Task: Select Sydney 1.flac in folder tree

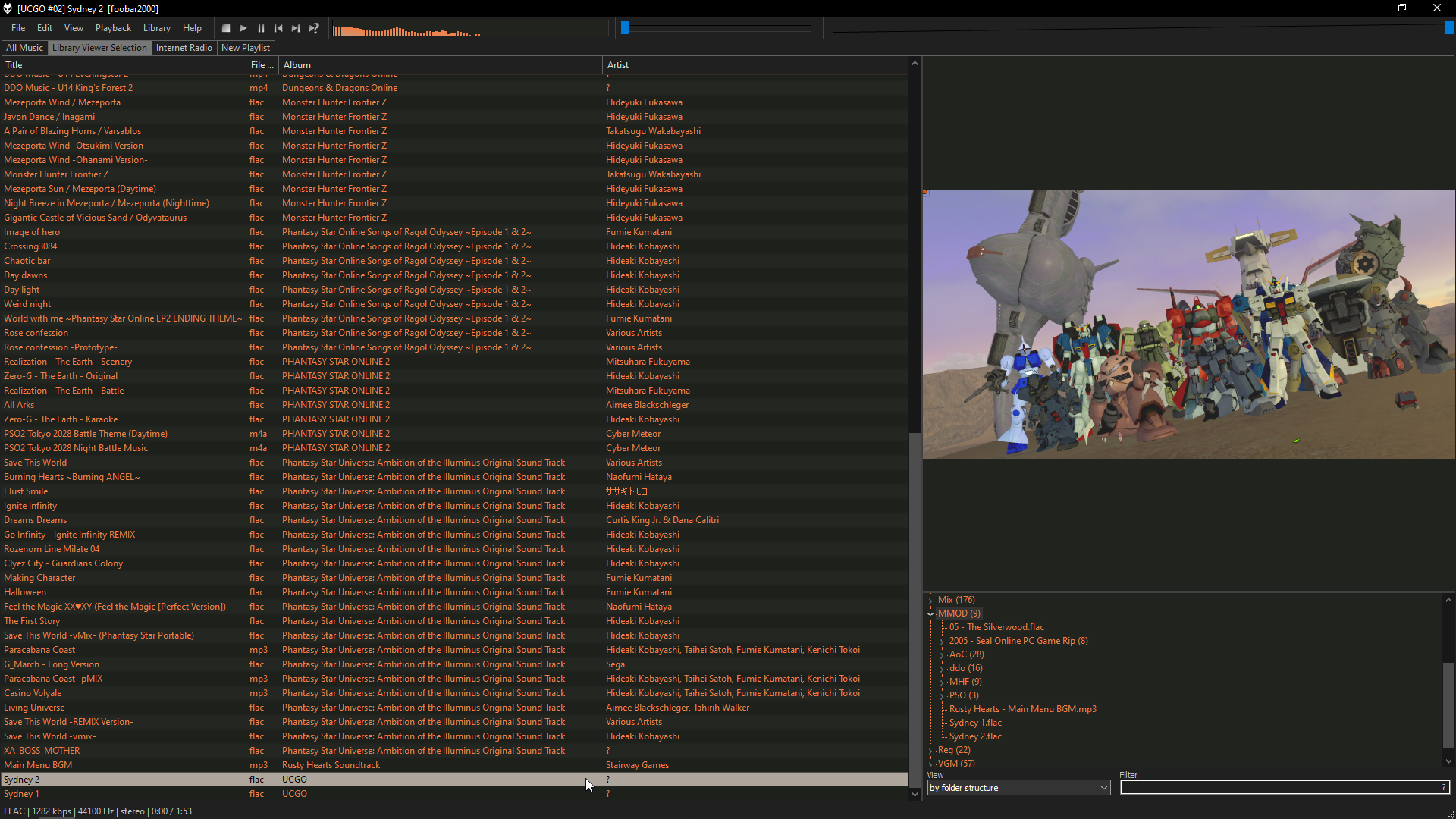Action: [975, 723]
